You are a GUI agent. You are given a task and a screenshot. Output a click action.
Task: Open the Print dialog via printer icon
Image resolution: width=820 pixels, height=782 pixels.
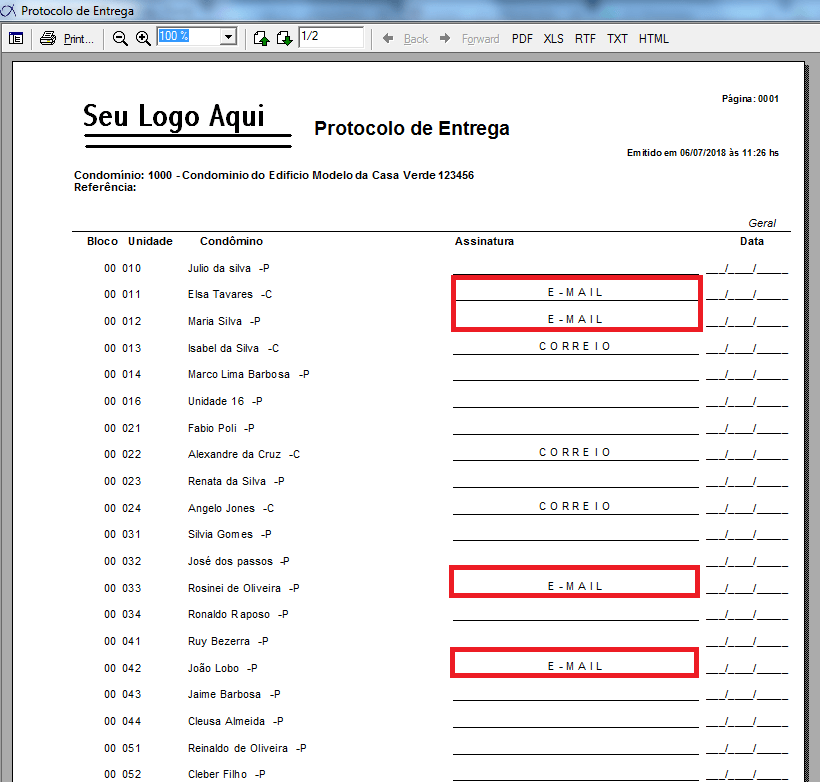(46, 38)
